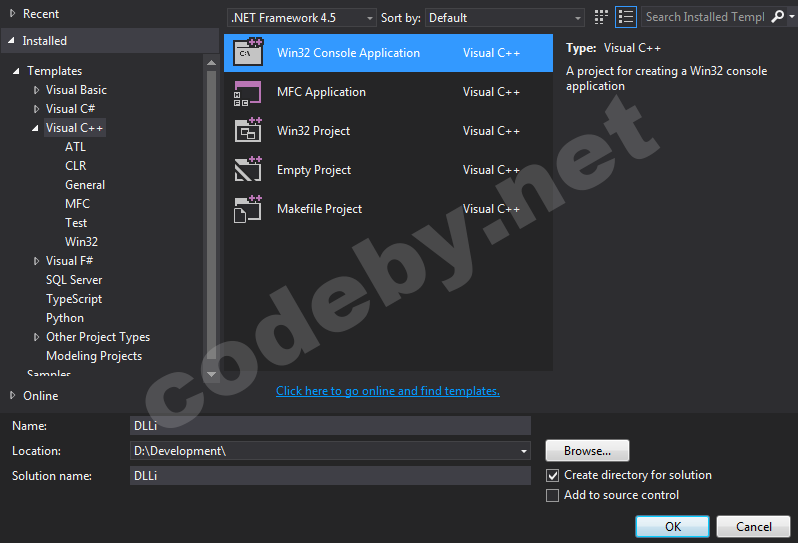Select the 'Win32 Project' template name
The width and height of the screenshot is (798, 543).
pos(314,131)
